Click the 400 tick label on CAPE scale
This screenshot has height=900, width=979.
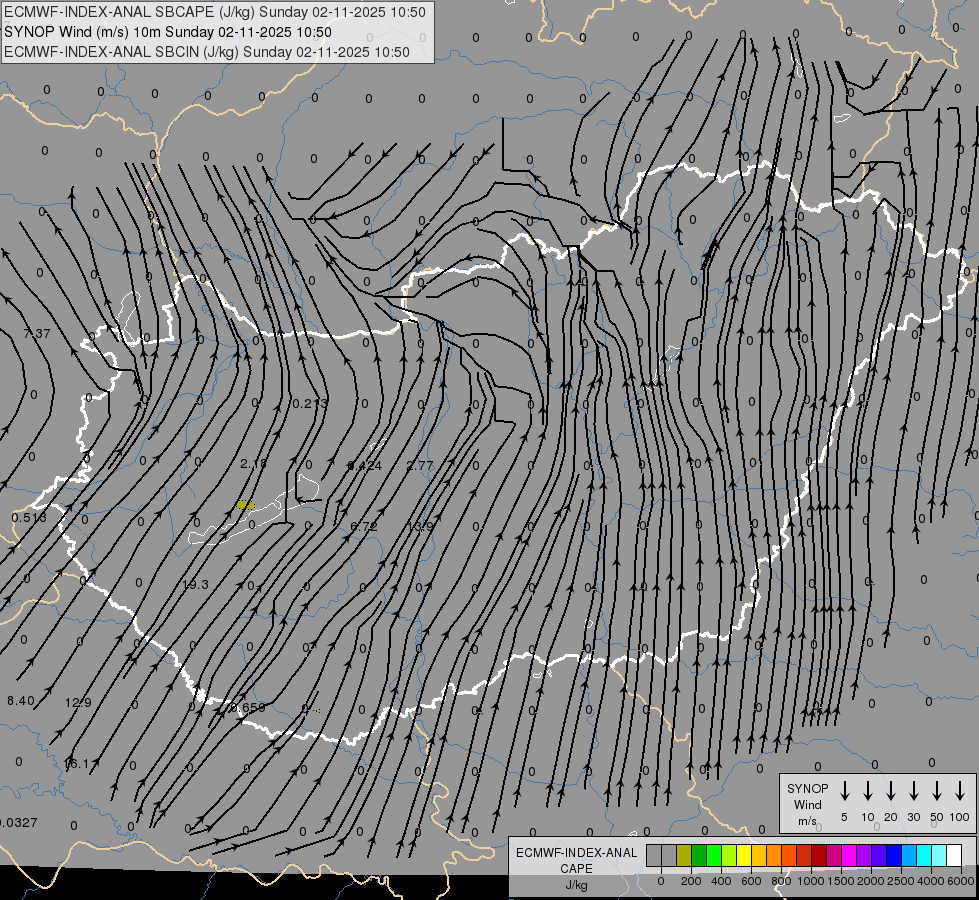(721, 881)
